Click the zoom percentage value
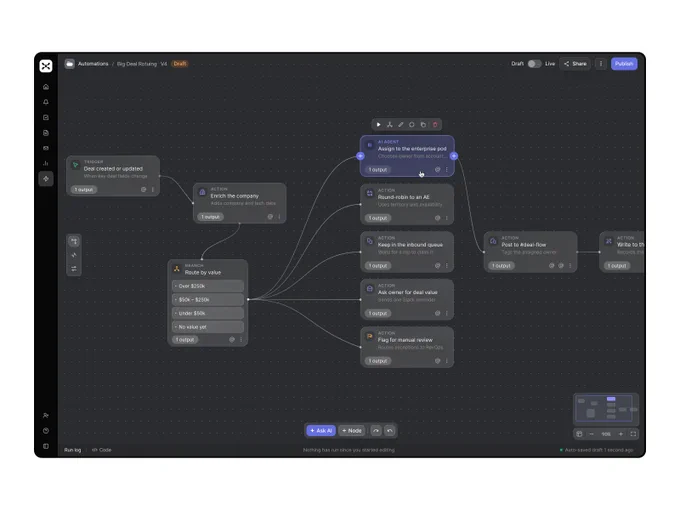The height and width of the screenshot is (510, 680). click(x=606, y=434)
